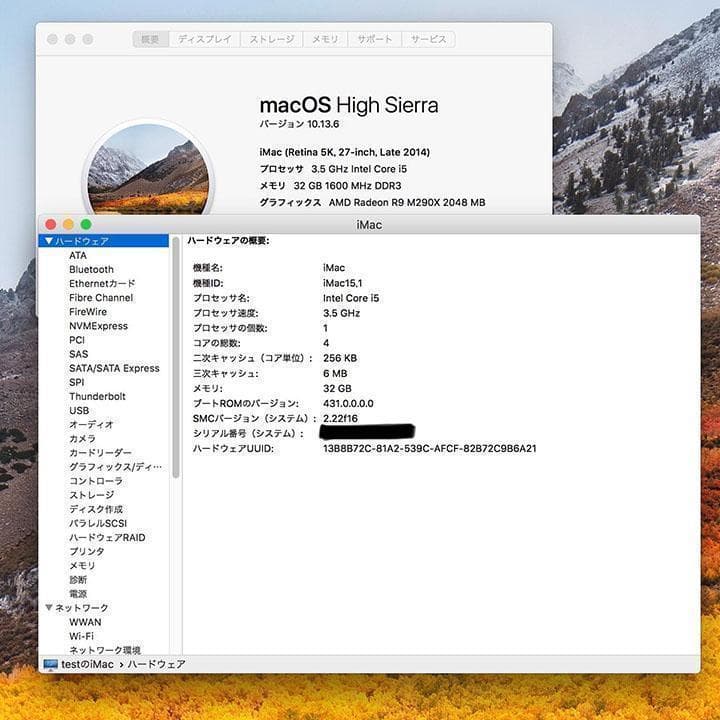
Task: Click the iMac15,1 model ID value
Action: 343,283
